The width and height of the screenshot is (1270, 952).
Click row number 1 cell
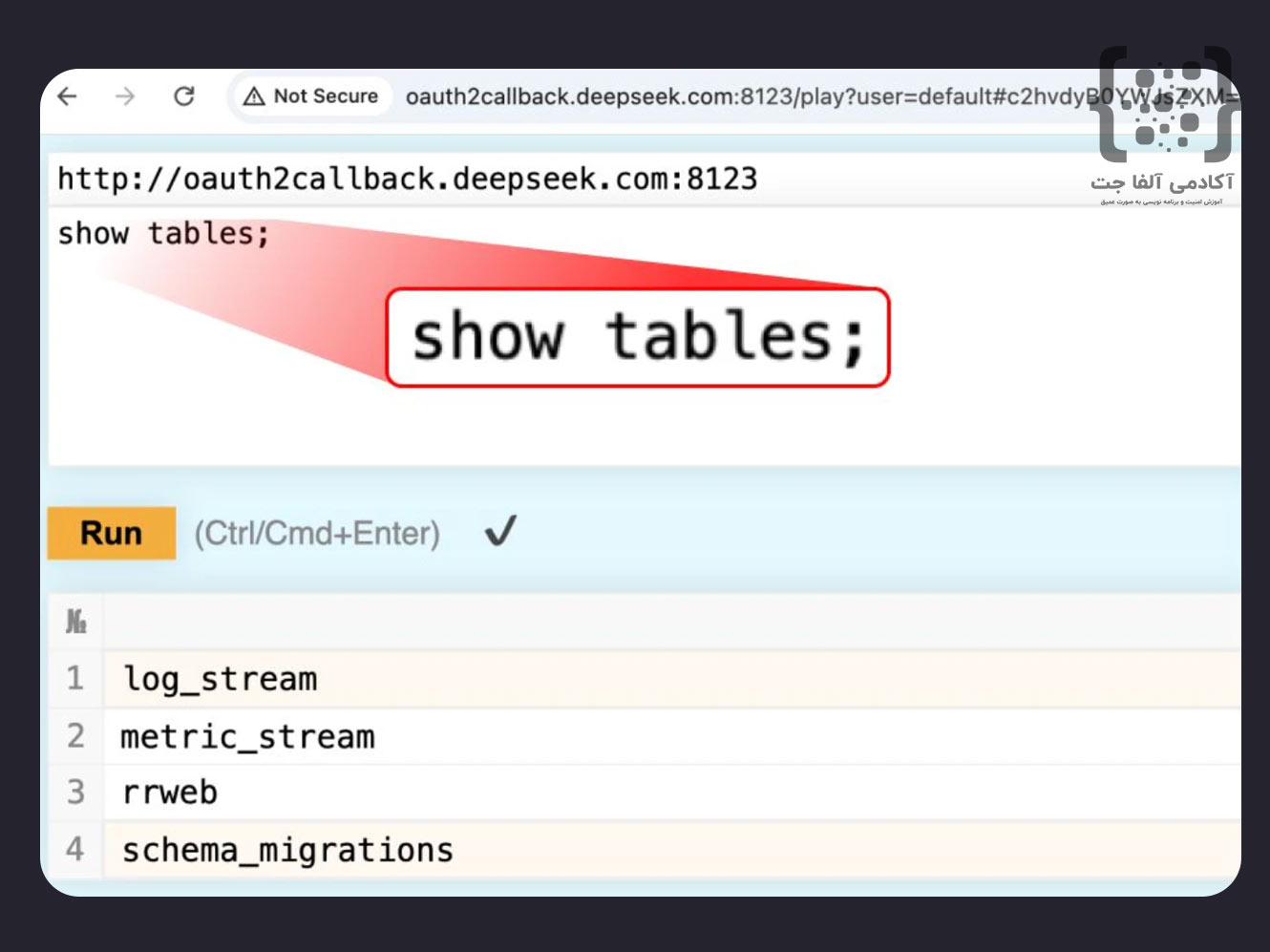coord(75,679)
